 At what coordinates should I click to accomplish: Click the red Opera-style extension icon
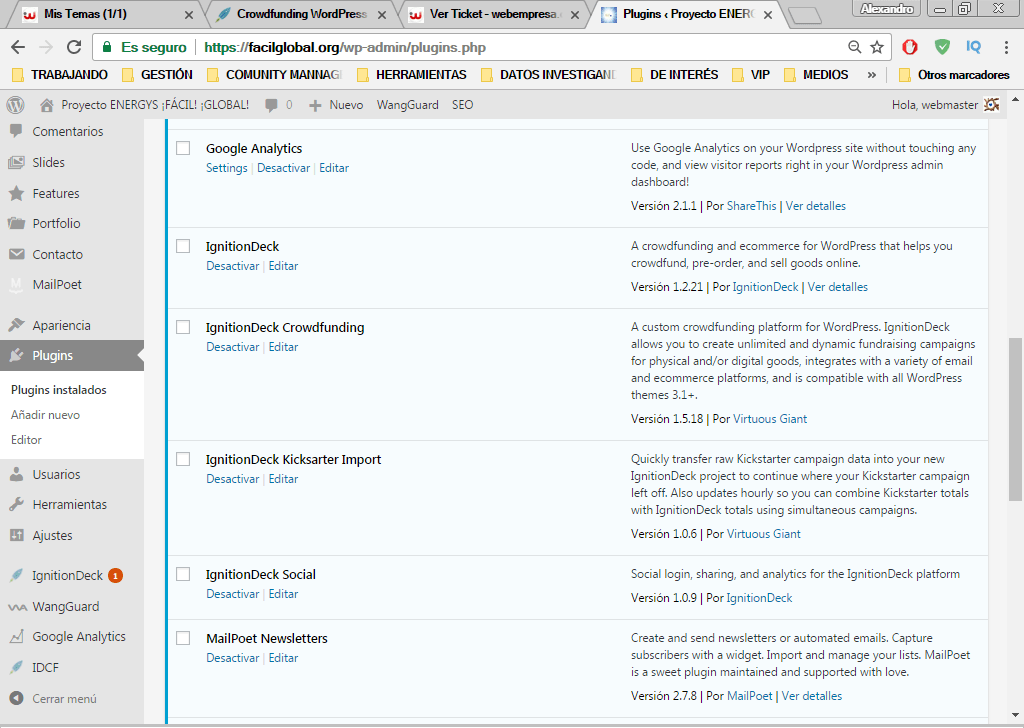point(910,47)
